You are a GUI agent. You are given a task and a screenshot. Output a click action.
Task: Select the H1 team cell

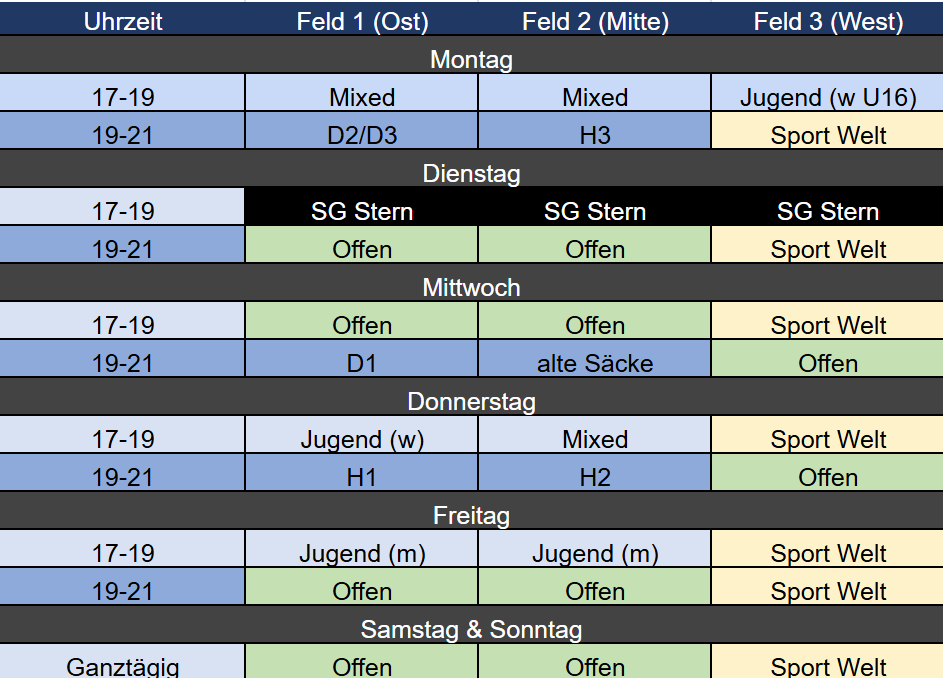[361, 477]
